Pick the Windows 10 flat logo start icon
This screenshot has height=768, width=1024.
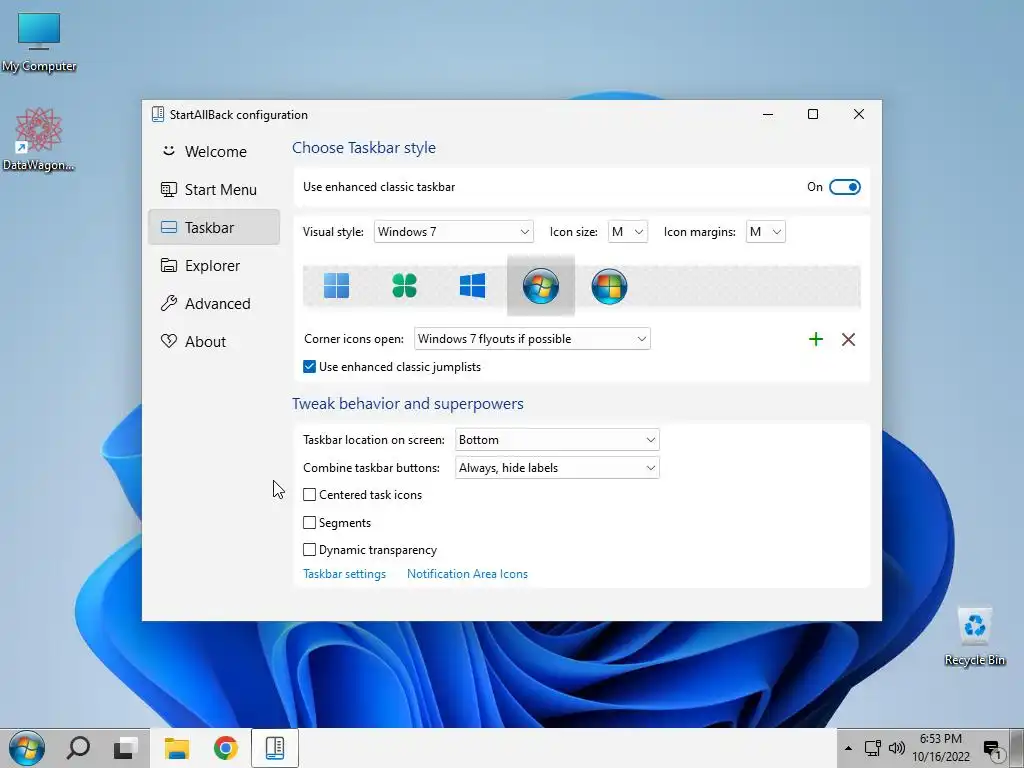click(472, 285)
